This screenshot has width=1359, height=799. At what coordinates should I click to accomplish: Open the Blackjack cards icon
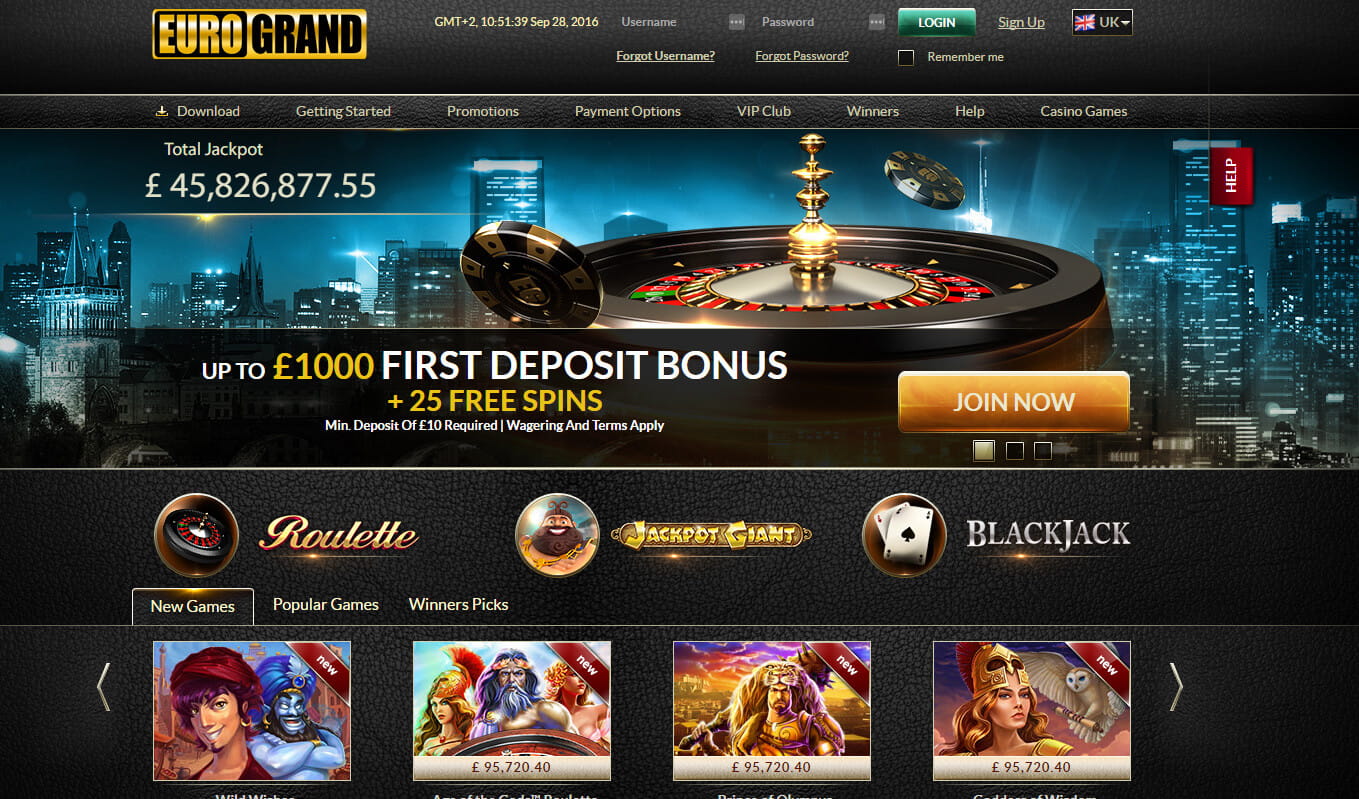click(x=904, y=535)
